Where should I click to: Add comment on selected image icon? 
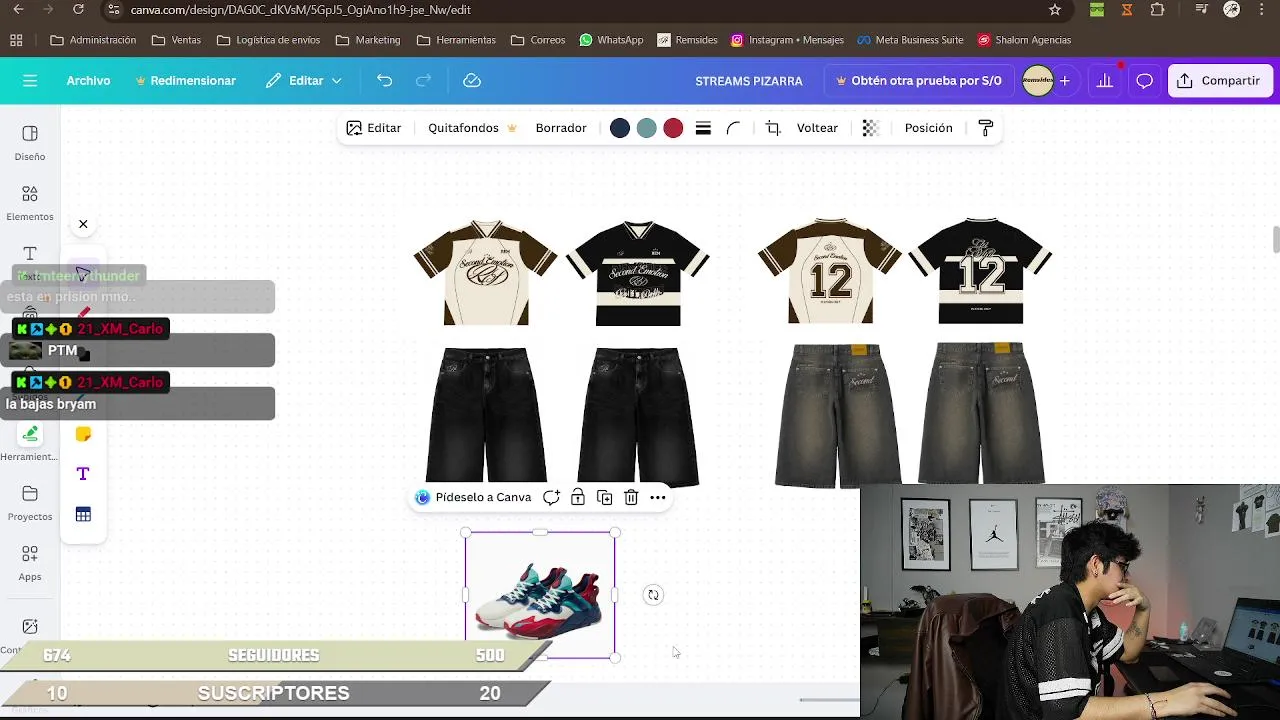(551, 497)
